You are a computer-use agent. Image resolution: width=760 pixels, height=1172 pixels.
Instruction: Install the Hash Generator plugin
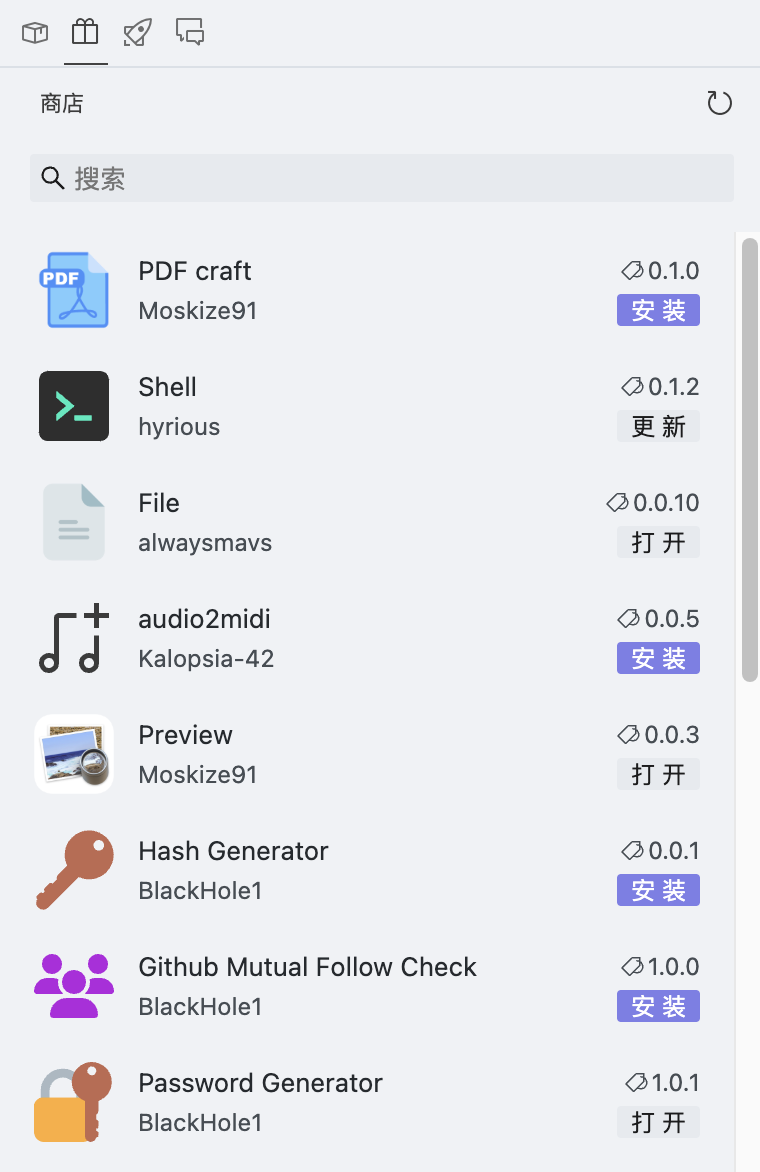point(658,891)
